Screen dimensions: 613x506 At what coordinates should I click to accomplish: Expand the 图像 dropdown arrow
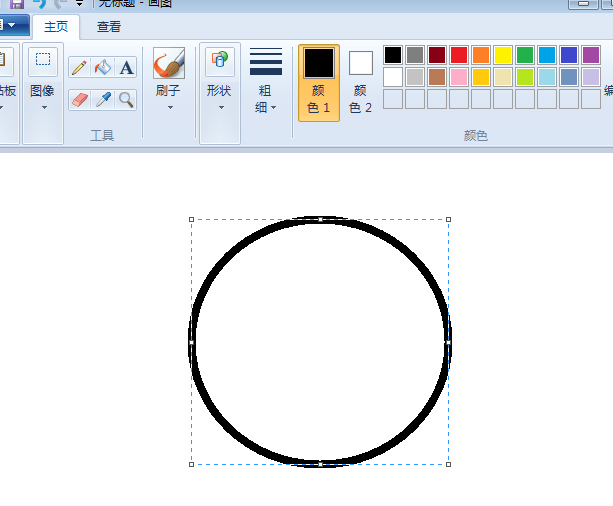click(44, 107)
